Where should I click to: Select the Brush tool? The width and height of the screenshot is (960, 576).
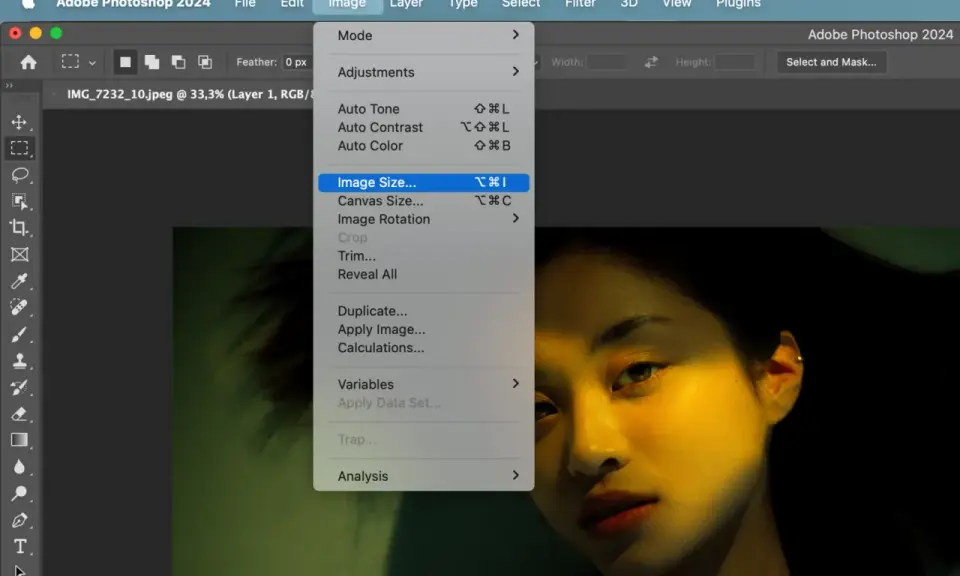19,334
